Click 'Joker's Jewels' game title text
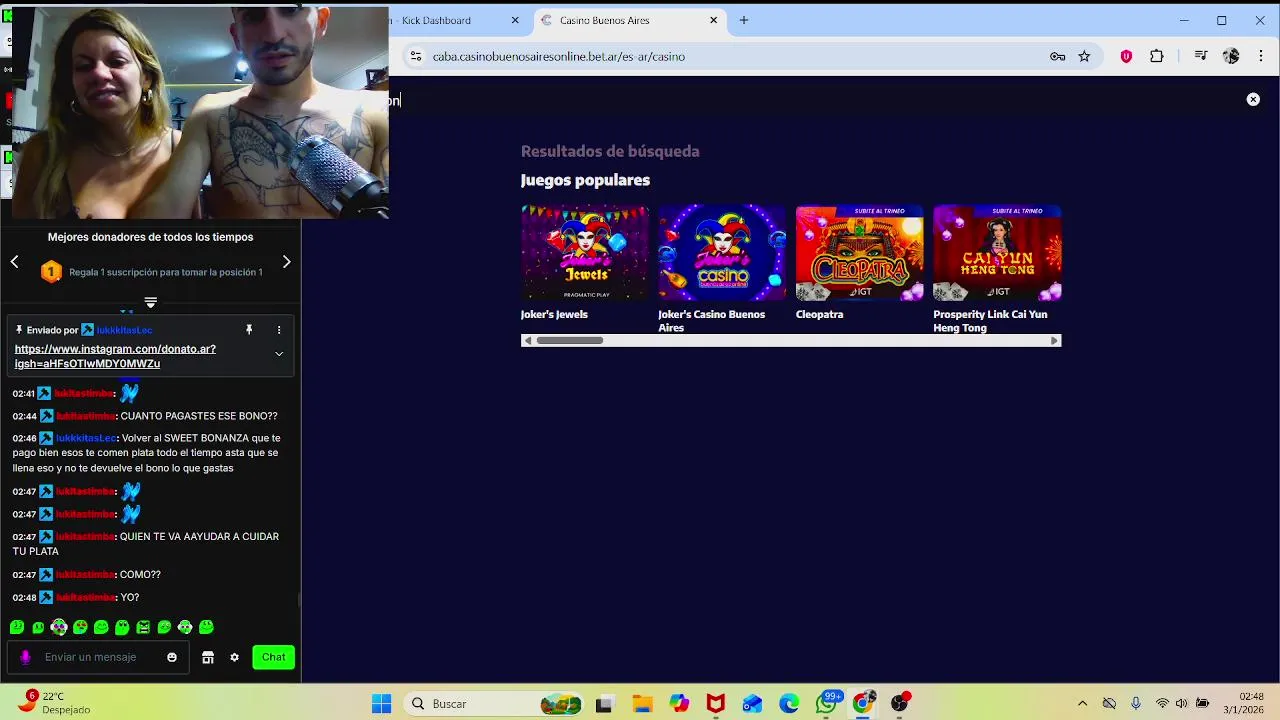The width and height of the screenshot is (1280, 720). tap(554, 314)
